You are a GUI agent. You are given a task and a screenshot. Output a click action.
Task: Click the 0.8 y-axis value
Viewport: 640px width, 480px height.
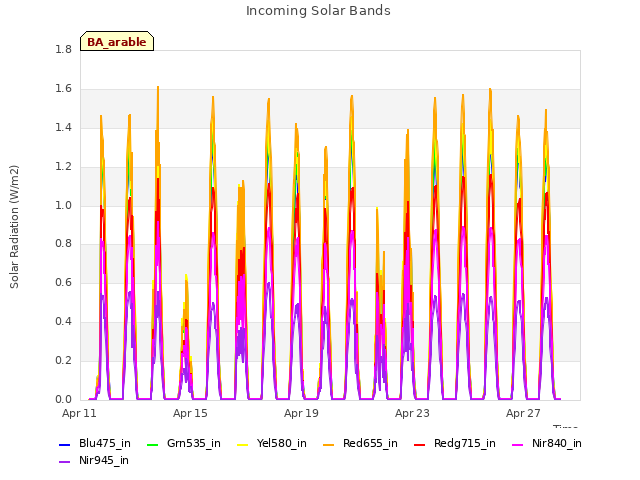click(x=63, y=244)
